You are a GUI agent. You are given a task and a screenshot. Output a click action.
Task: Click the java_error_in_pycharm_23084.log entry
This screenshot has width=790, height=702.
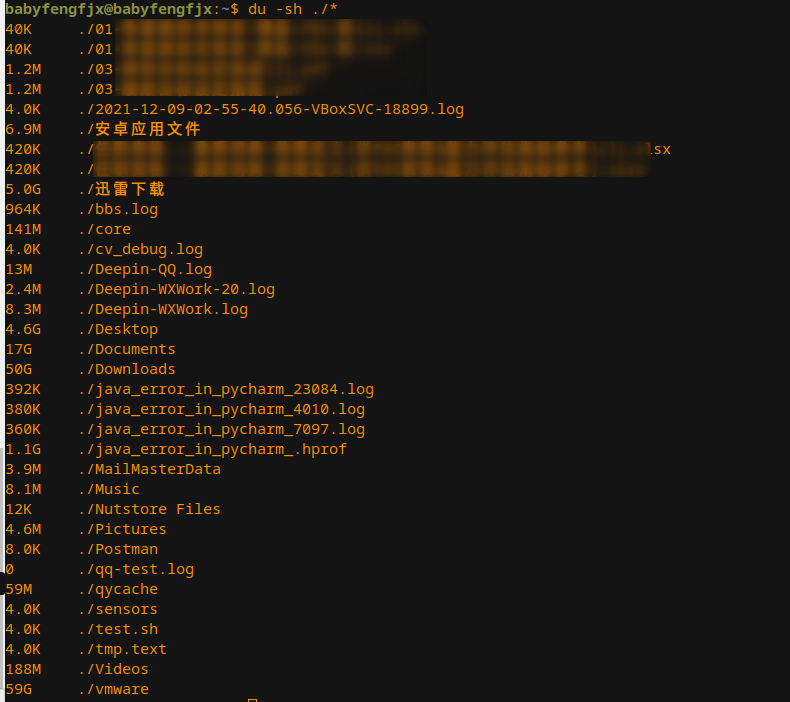pos(226,389)
